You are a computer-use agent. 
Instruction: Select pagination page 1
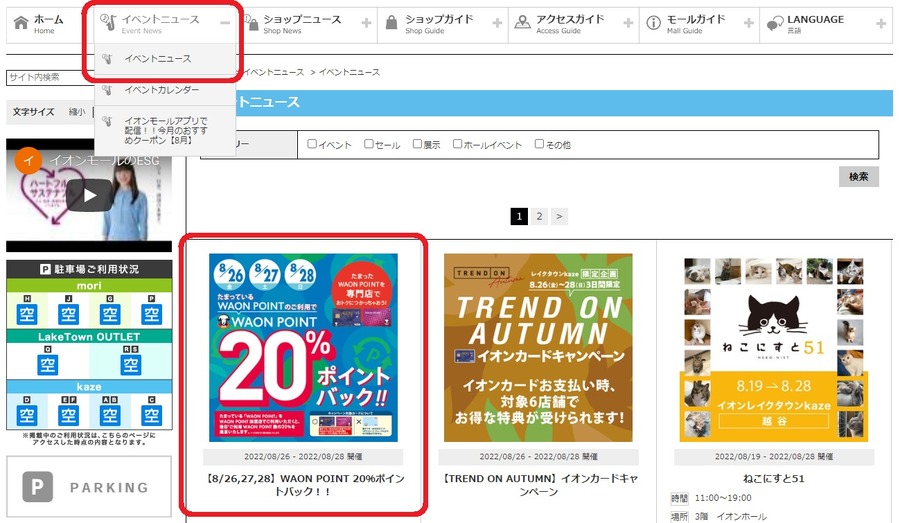[519, 216]
